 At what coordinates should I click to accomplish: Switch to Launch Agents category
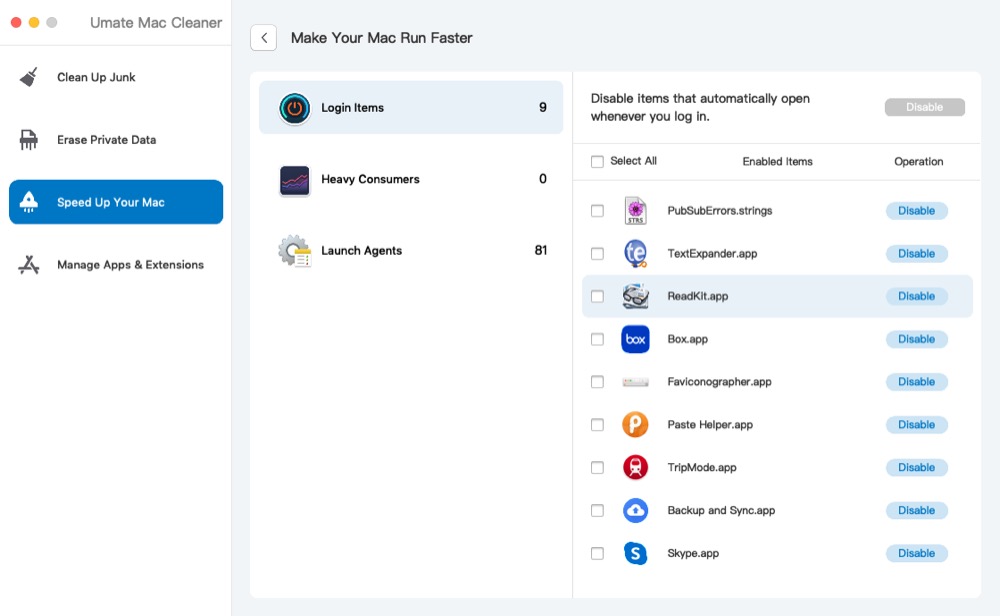click(x=411, y=251)
